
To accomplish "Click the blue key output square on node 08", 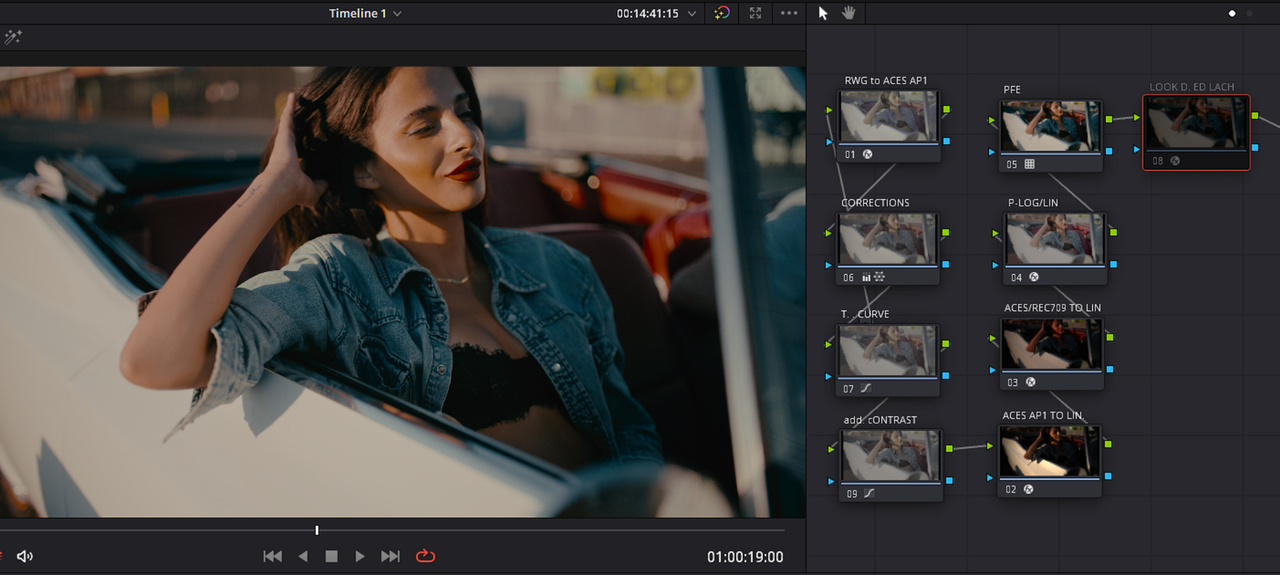I will (1256, 148).
